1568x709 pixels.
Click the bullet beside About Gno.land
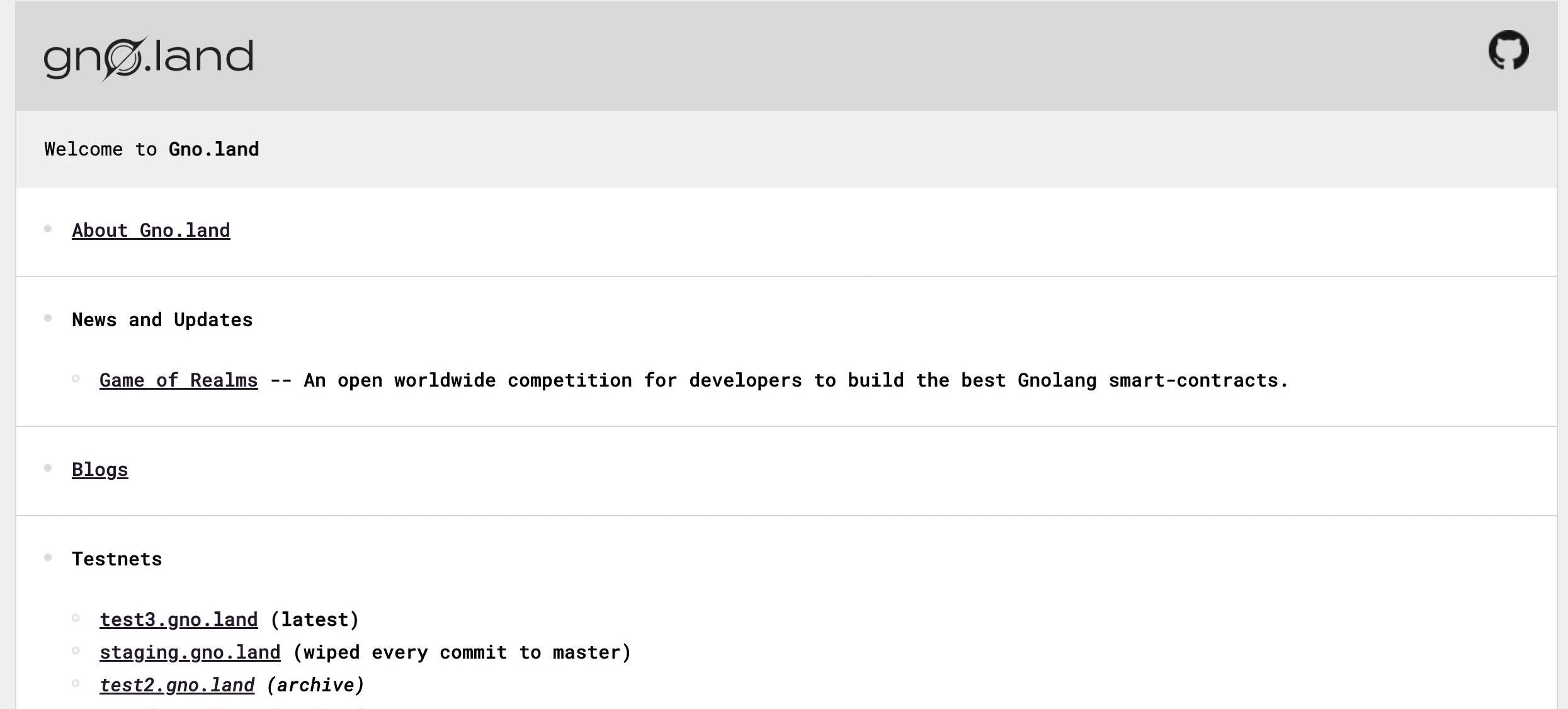(x=48, y=229)
